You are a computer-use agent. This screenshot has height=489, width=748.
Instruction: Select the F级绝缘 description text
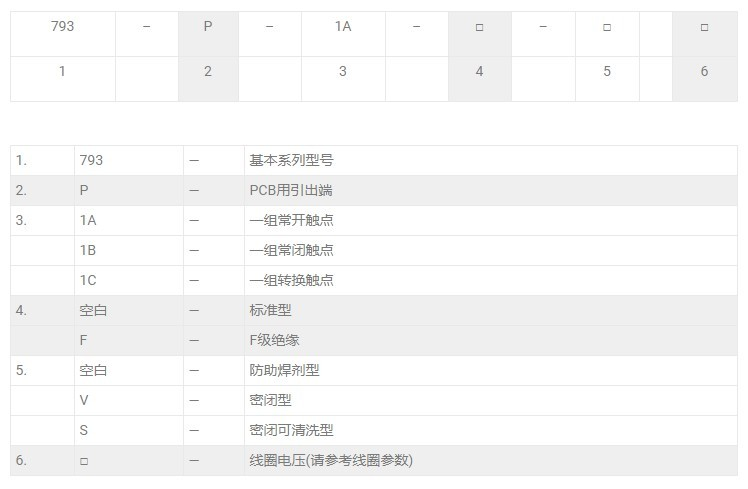click(x=274, y=340)
